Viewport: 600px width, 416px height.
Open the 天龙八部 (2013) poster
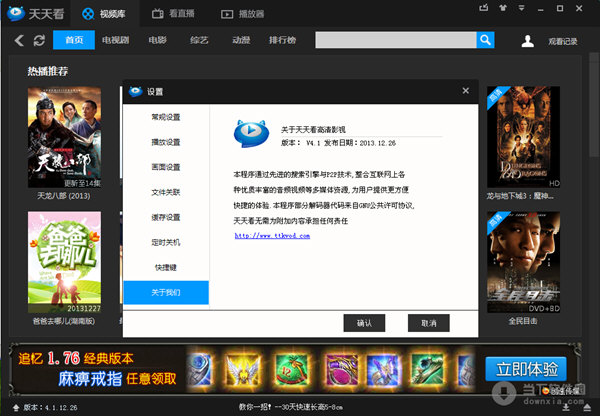(x=64, y=137)
